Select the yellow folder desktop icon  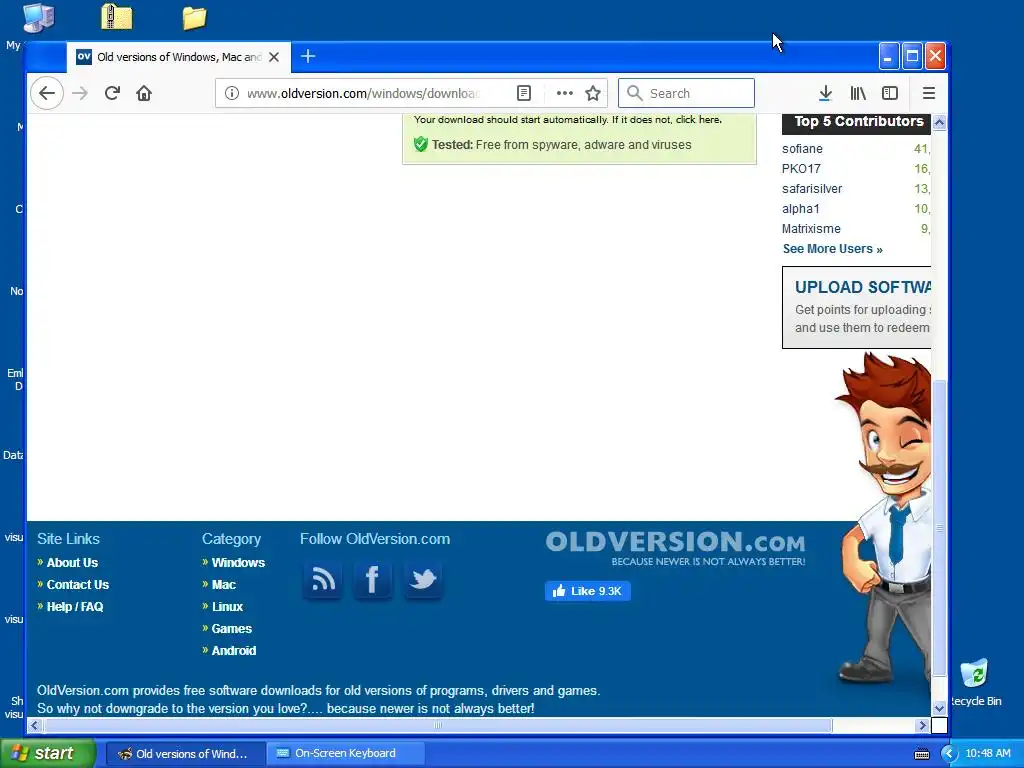point(194,18)
